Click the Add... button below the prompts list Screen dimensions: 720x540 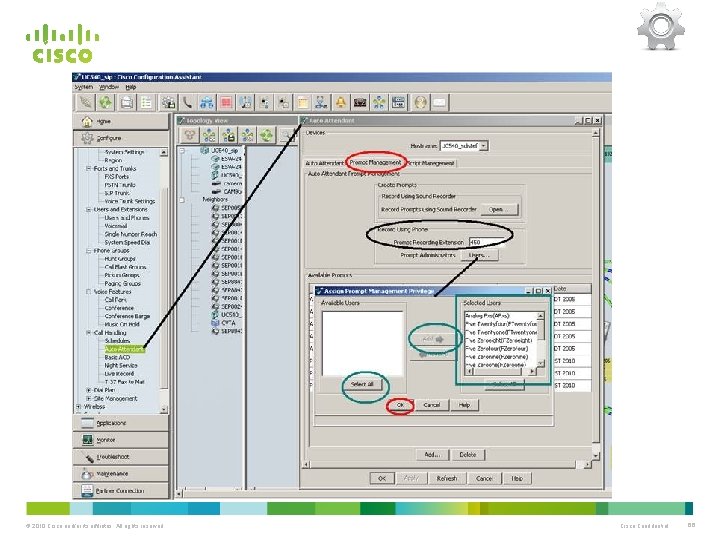[x=432, y=455]
